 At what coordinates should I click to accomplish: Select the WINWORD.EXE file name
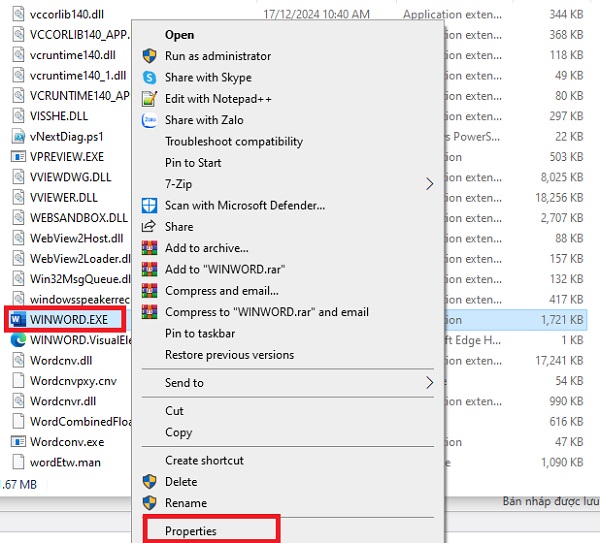click(x=69, y=320)
